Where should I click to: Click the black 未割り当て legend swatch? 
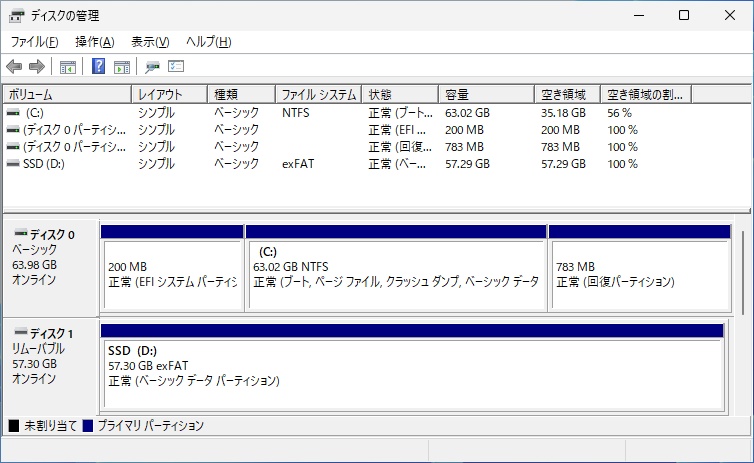click(14, 426)
